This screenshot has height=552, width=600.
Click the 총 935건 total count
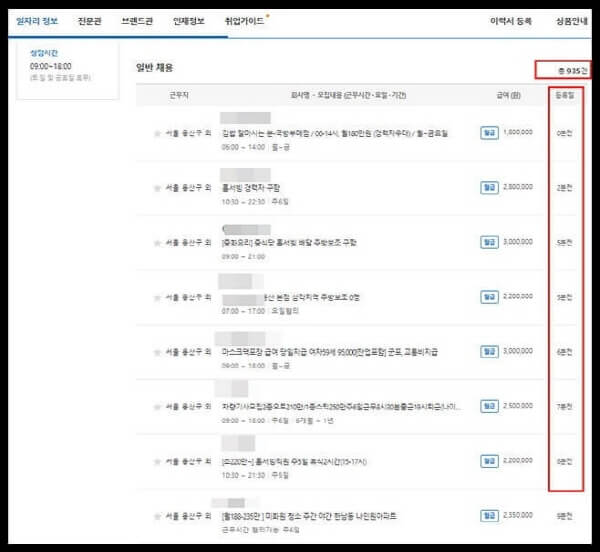tap(572, 70)
